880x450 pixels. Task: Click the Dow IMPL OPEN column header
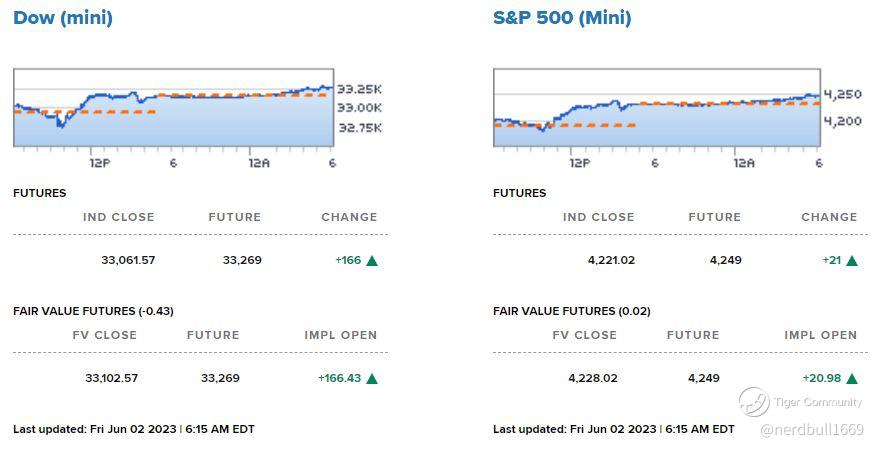tap(341, 335)
